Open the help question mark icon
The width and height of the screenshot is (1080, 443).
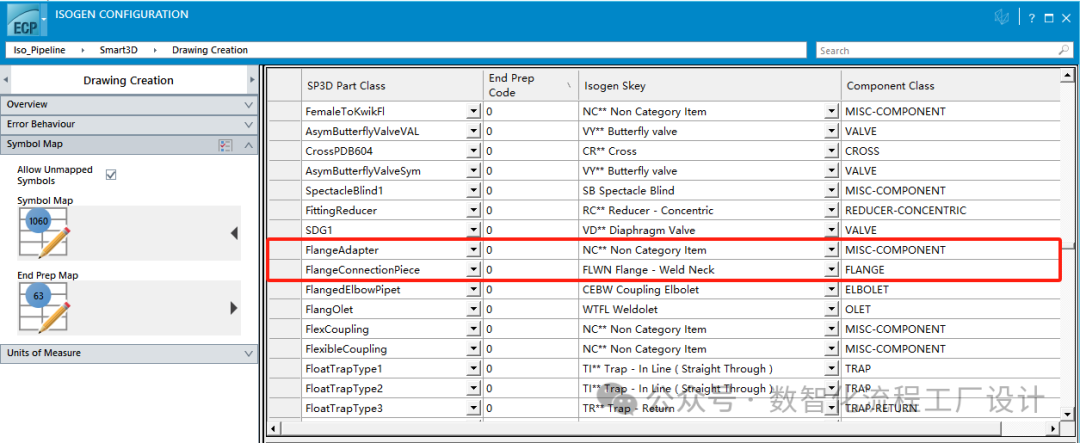1032,19
